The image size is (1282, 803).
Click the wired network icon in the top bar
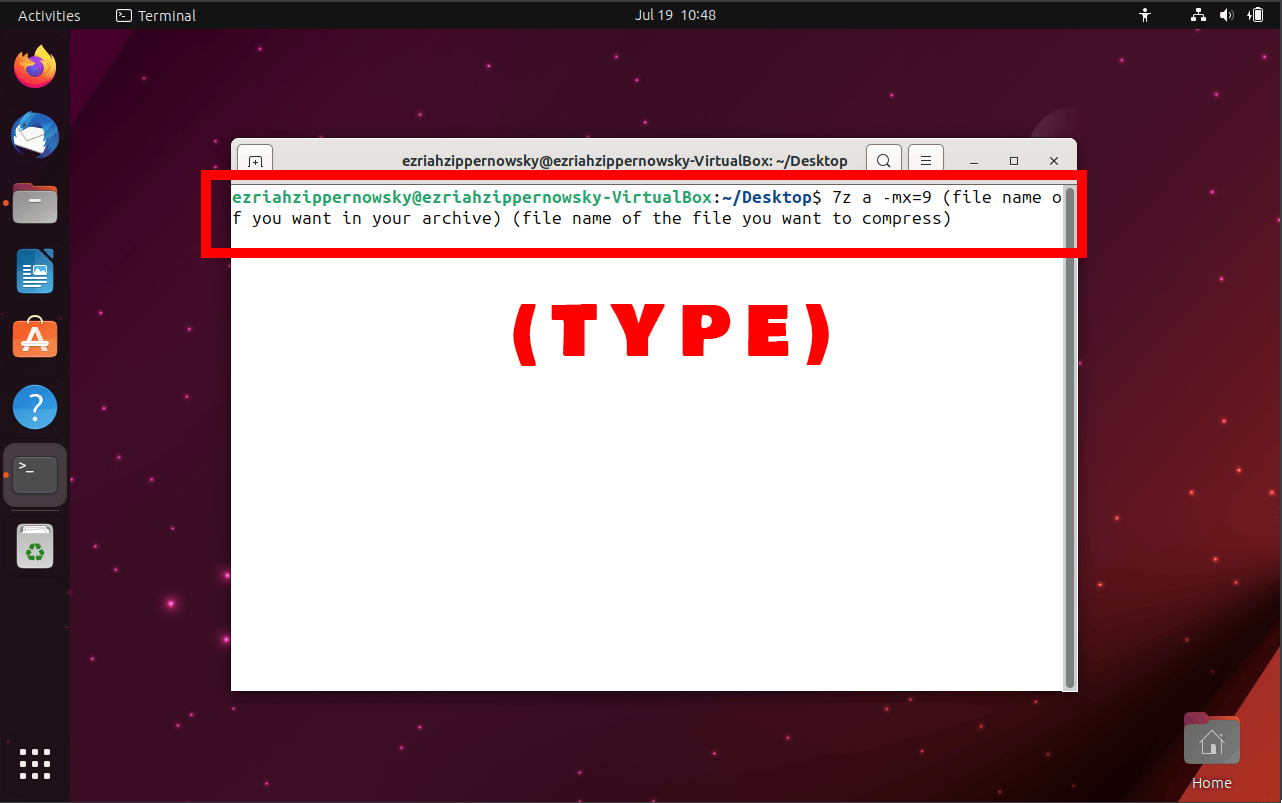[1197, 15]
